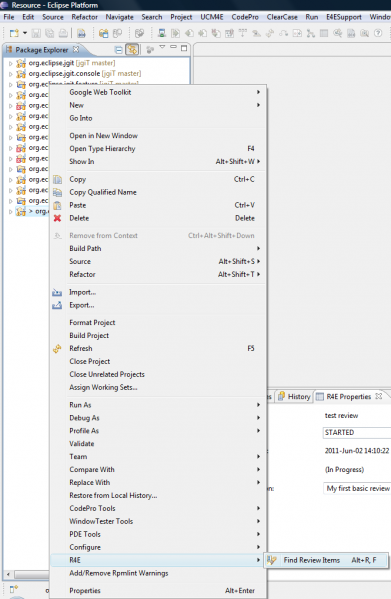Switch to the R4E Properties tab

click(348, 397)
